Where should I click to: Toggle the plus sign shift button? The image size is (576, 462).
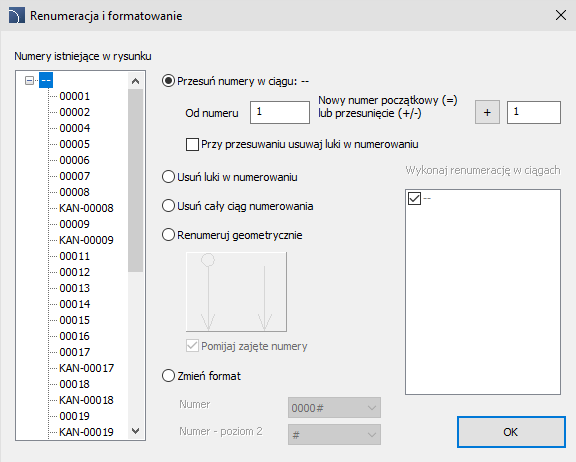487,112
